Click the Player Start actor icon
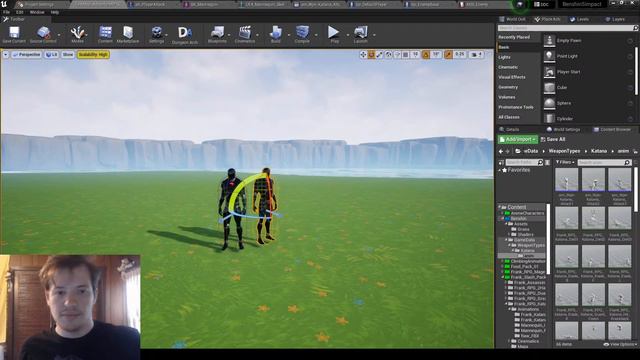The image size is (640, 360). click(x=549, y=72)
